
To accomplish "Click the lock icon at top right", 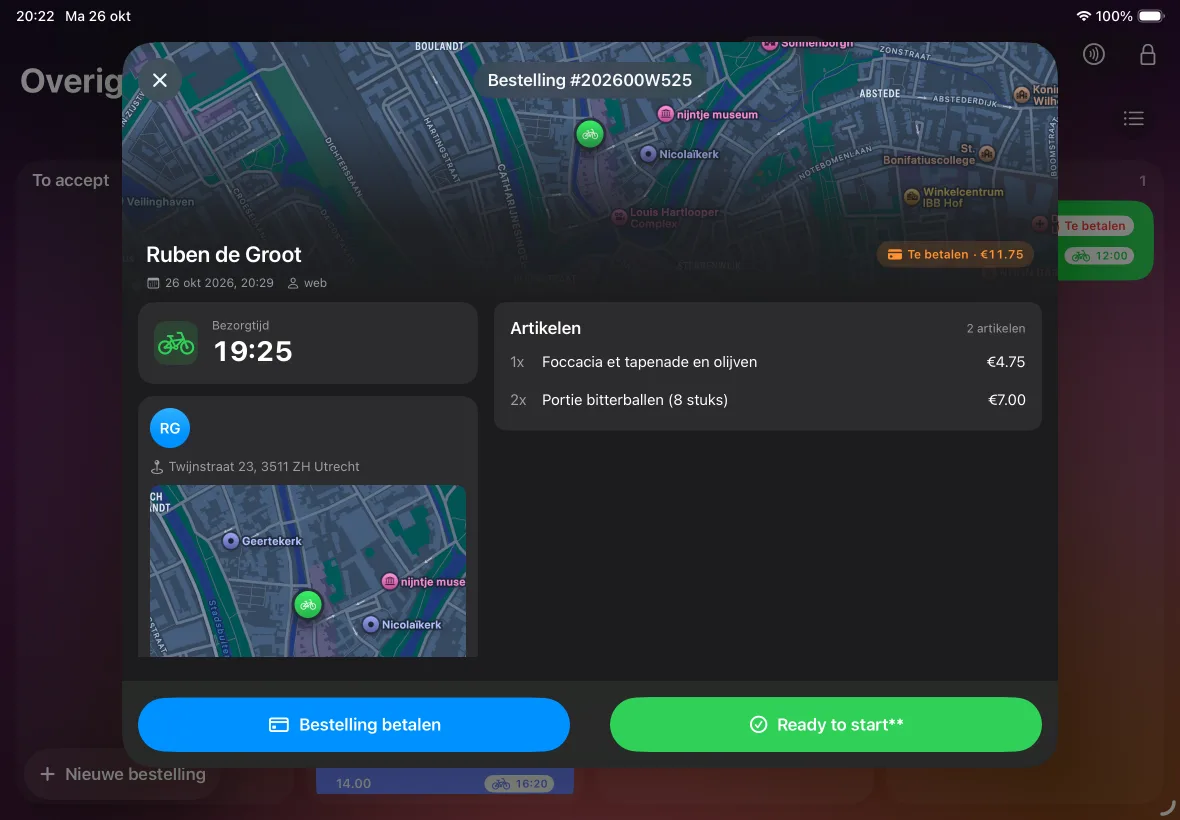I will pos(1147,54).
